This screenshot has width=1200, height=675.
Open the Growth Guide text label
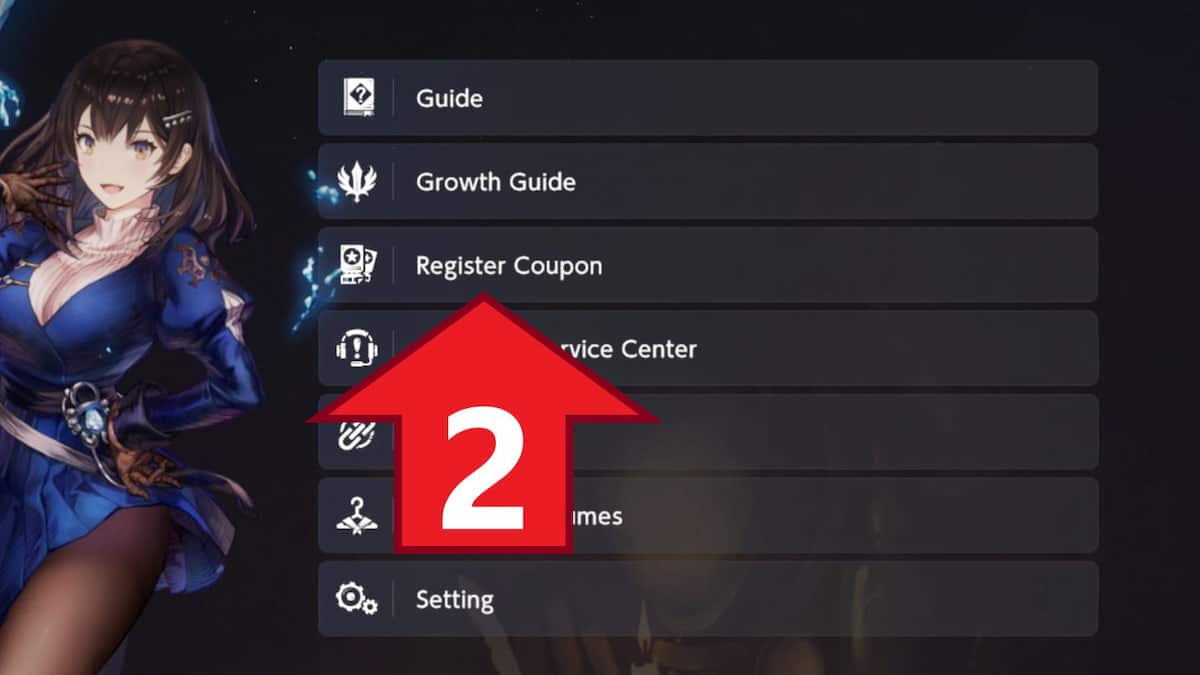496,182
